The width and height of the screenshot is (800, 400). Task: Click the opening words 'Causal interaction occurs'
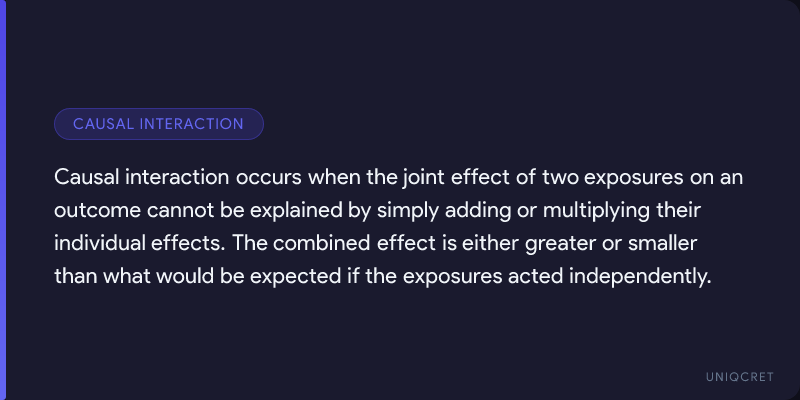155,178
